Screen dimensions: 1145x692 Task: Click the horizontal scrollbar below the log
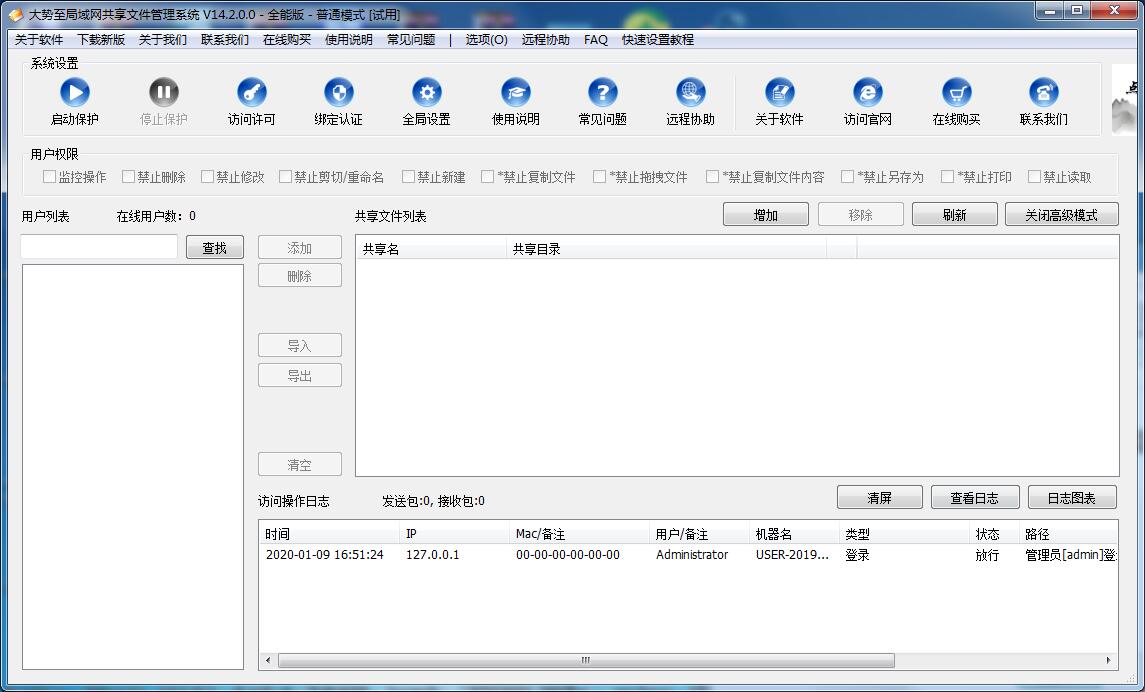[585, 661]
